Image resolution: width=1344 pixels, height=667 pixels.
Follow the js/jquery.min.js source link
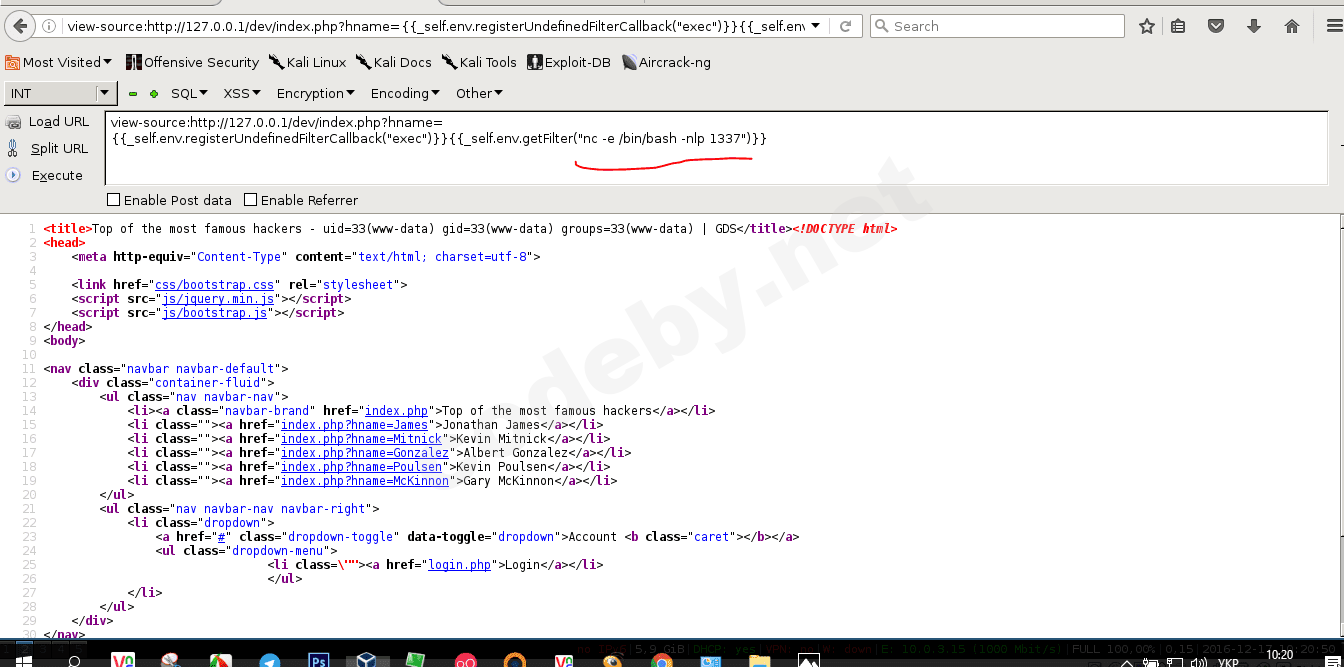point(218,299)
